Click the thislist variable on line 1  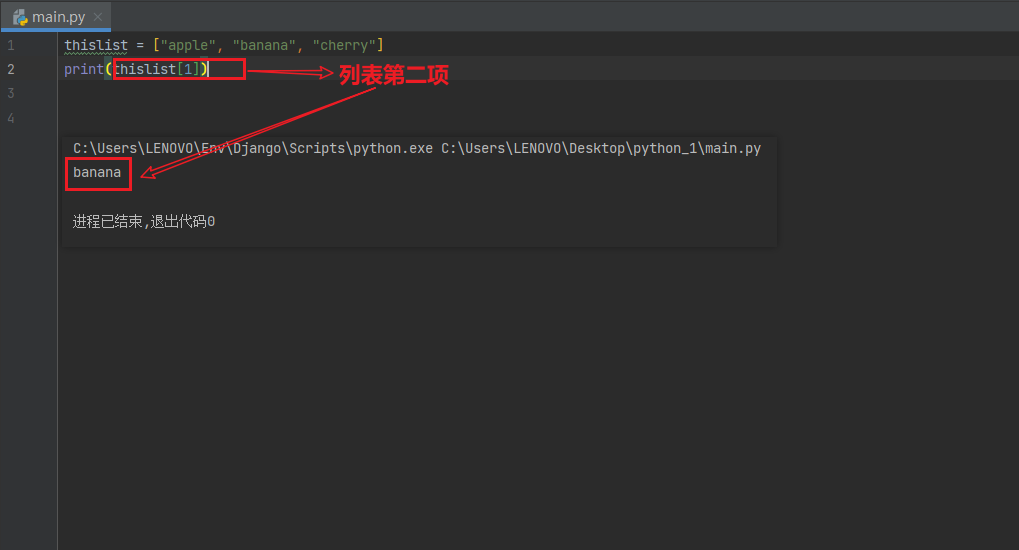[x=96, y=46]
